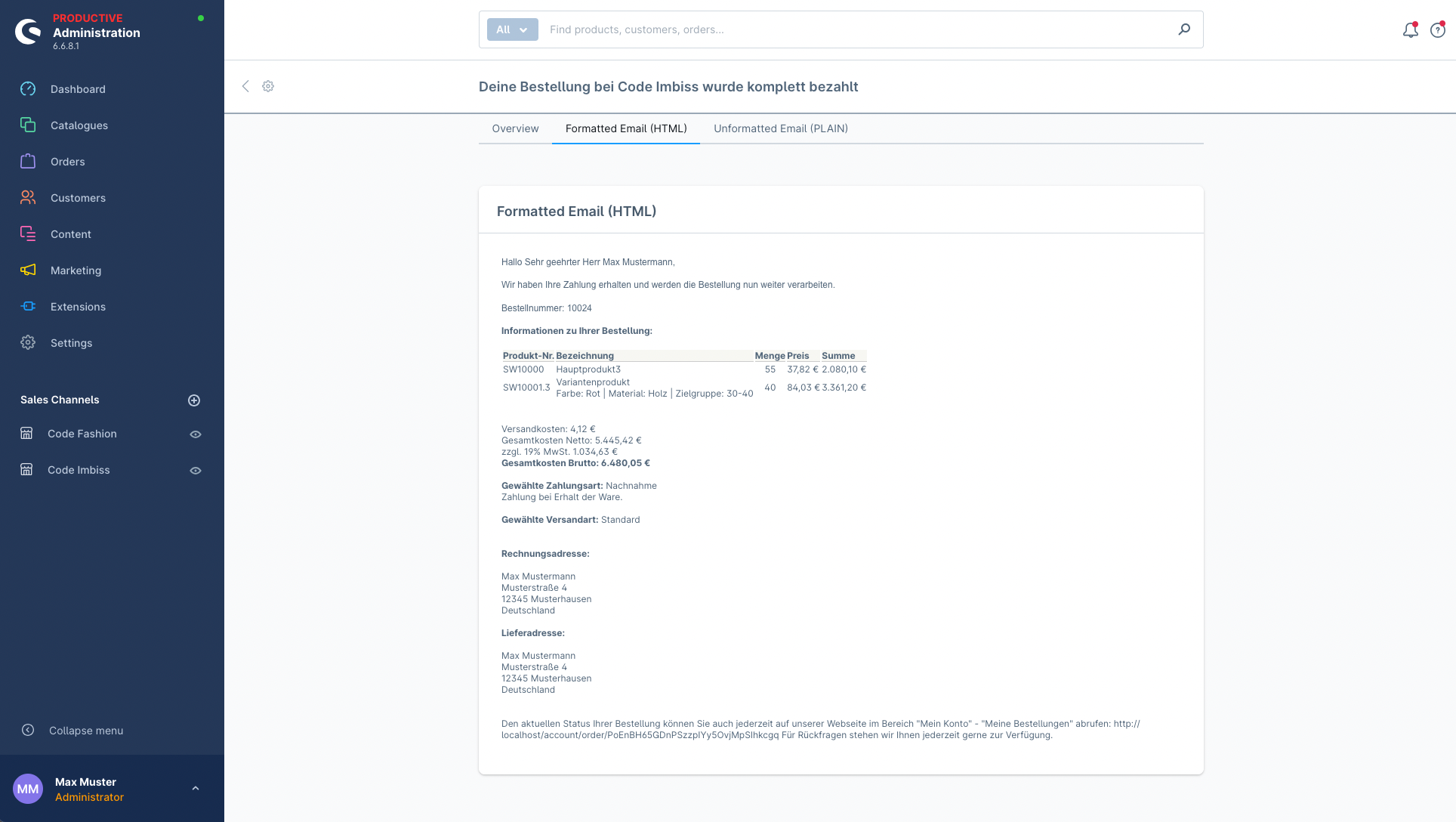The width and height of the screenshot is (1456, 822).
Task: Click the Catalogues icon
Action: [28, 125]
